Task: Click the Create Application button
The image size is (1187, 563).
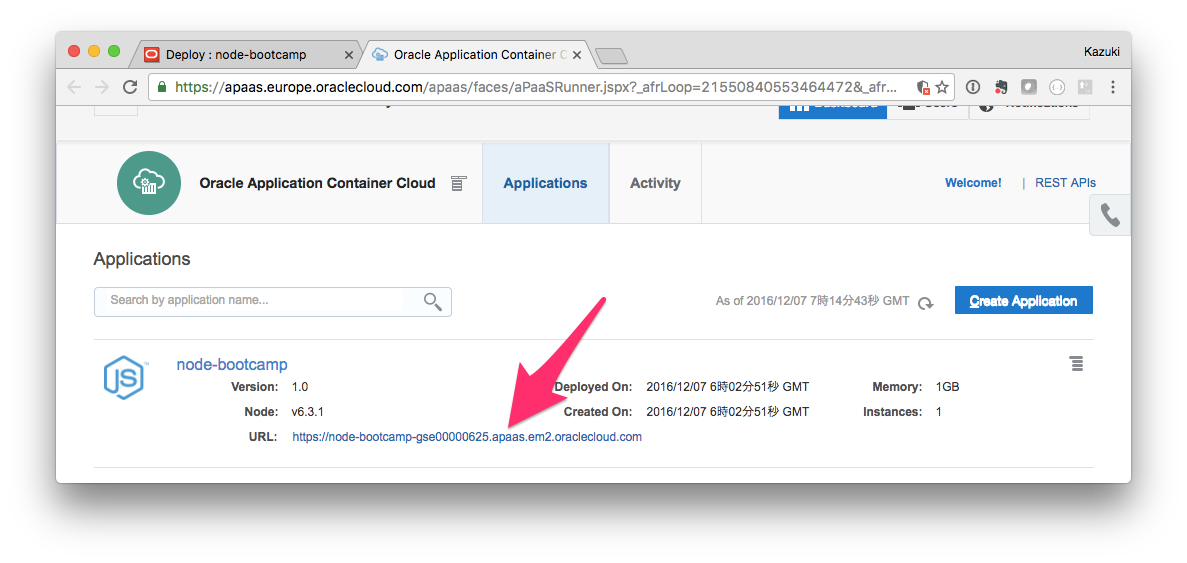Action: click(1023, 300)
